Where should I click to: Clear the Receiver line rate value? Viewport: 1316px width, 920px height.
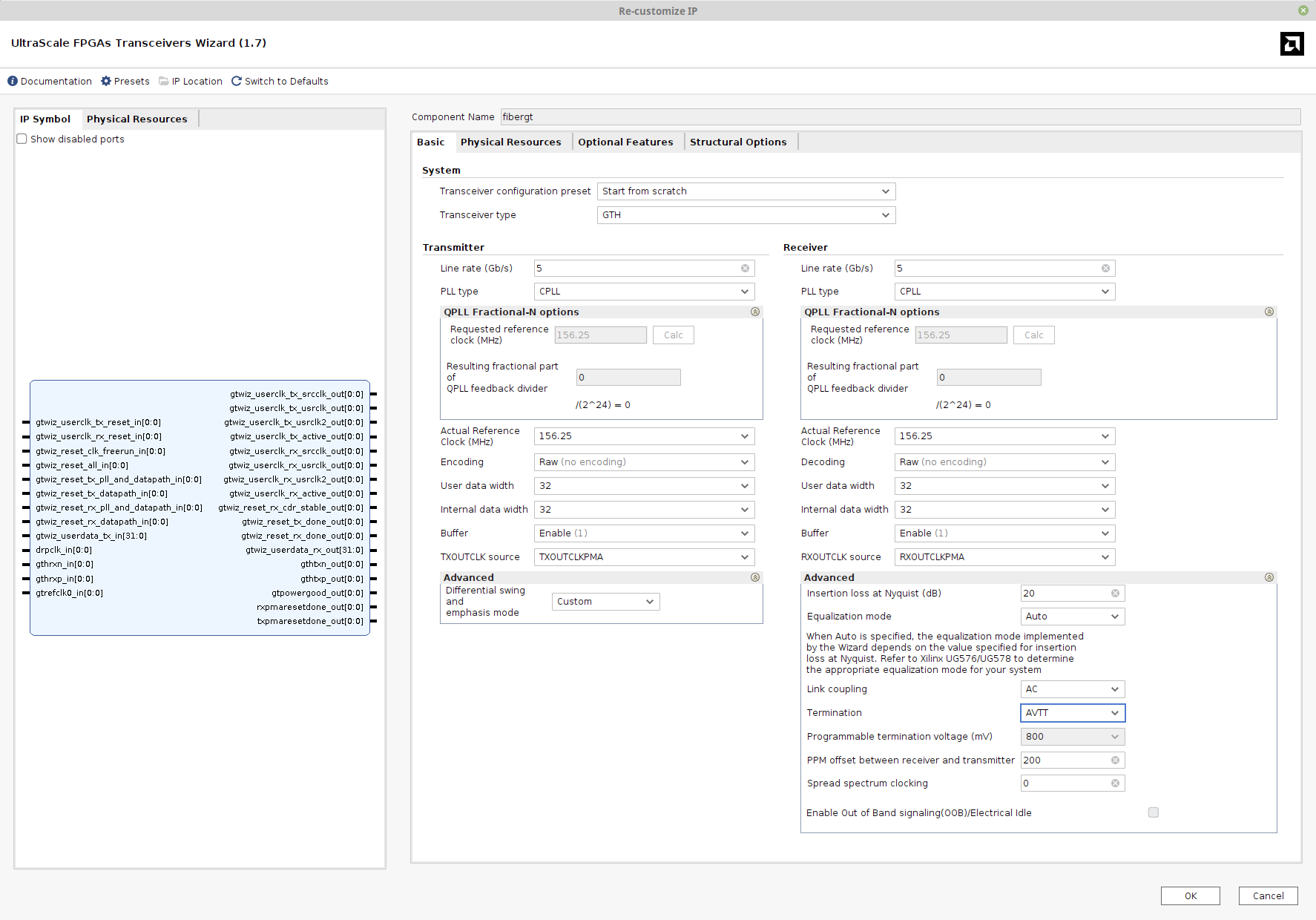pyautogui.click(x=1105, y=269)
